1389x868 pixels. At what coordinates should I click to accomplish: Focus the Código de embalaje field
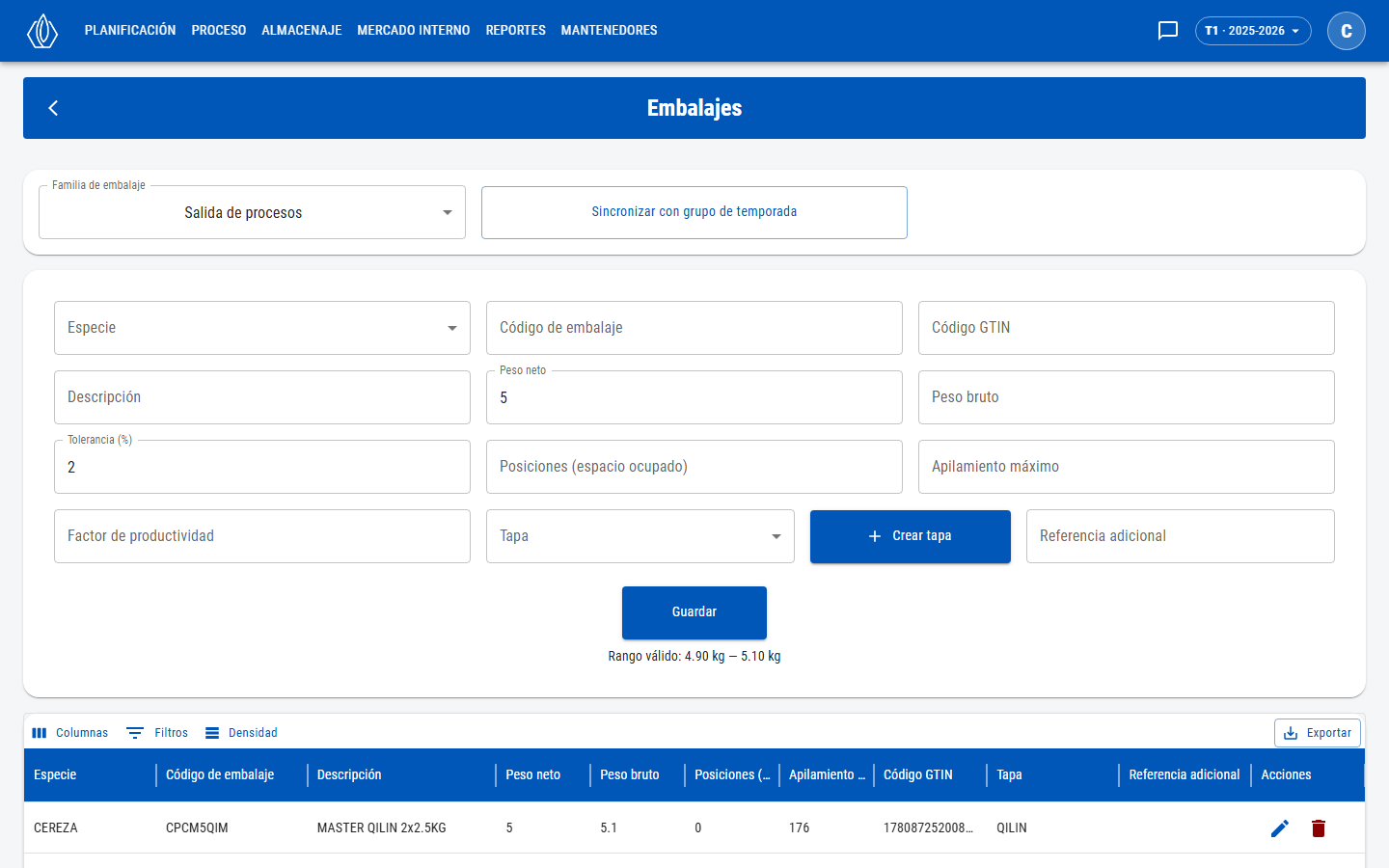click(x=694, y=328)
